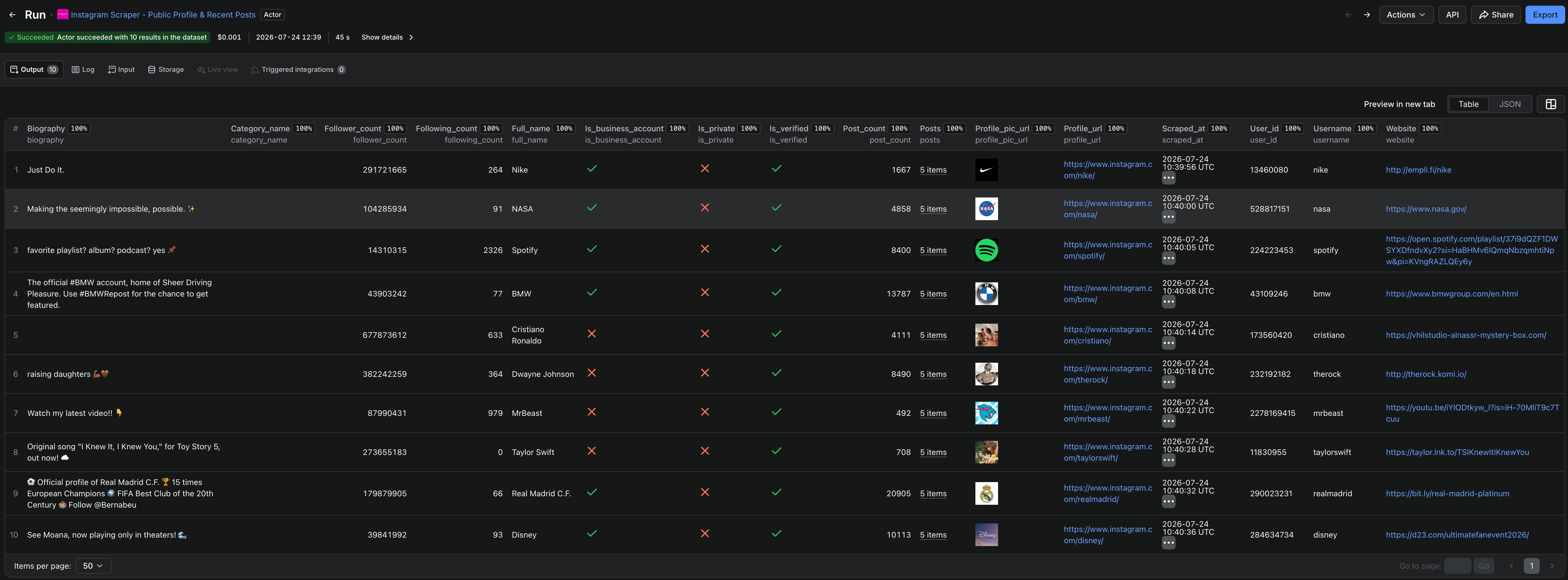Open MrBeast profile picture thumbnail
1568x580 pixels.
coord(986,413)
